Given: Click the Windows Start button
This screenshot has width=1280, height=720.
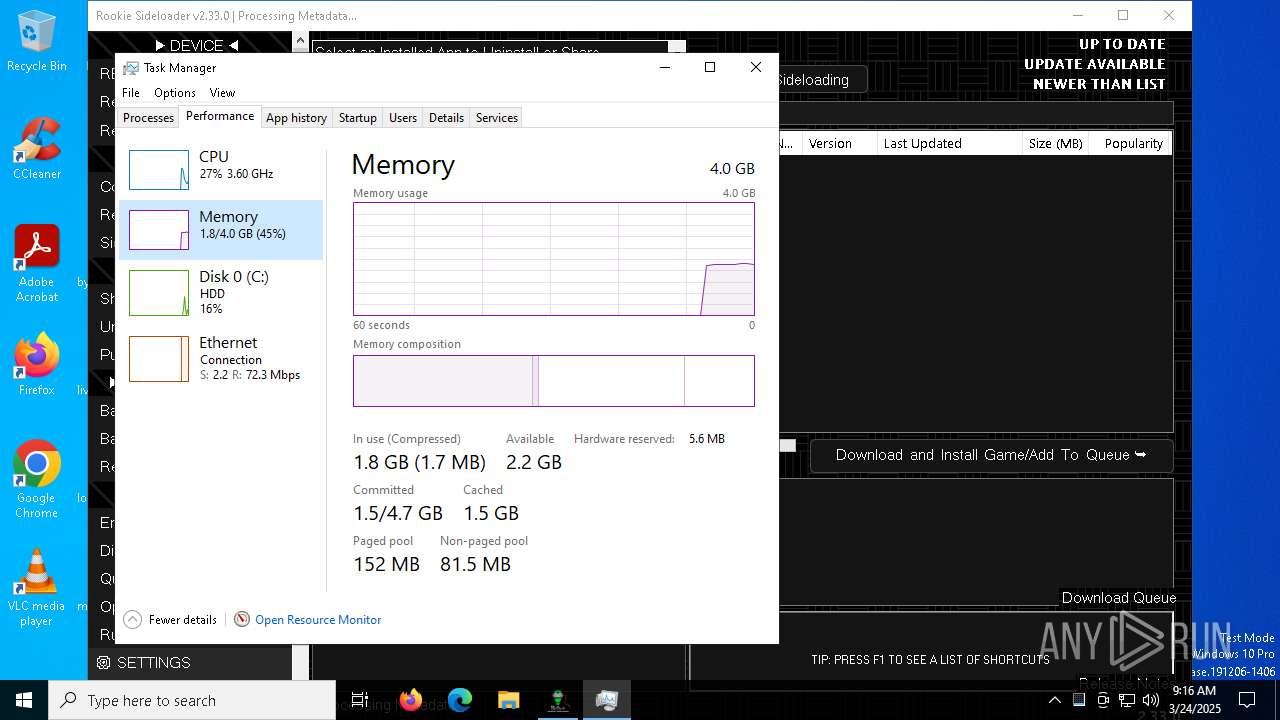Looking at the screenshot, I should click(x=24, y=700).
